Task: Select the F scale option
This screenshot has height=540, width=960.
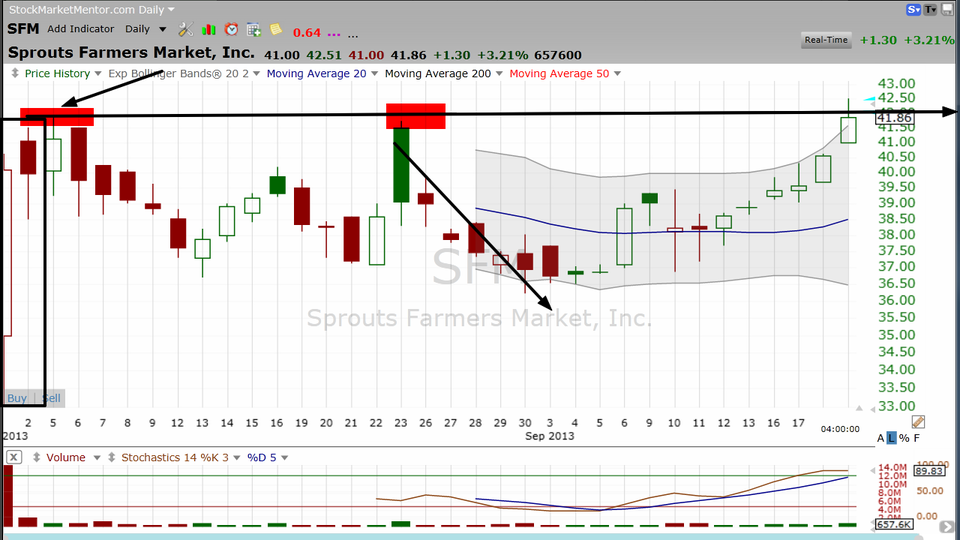Action: click(917, 438)
